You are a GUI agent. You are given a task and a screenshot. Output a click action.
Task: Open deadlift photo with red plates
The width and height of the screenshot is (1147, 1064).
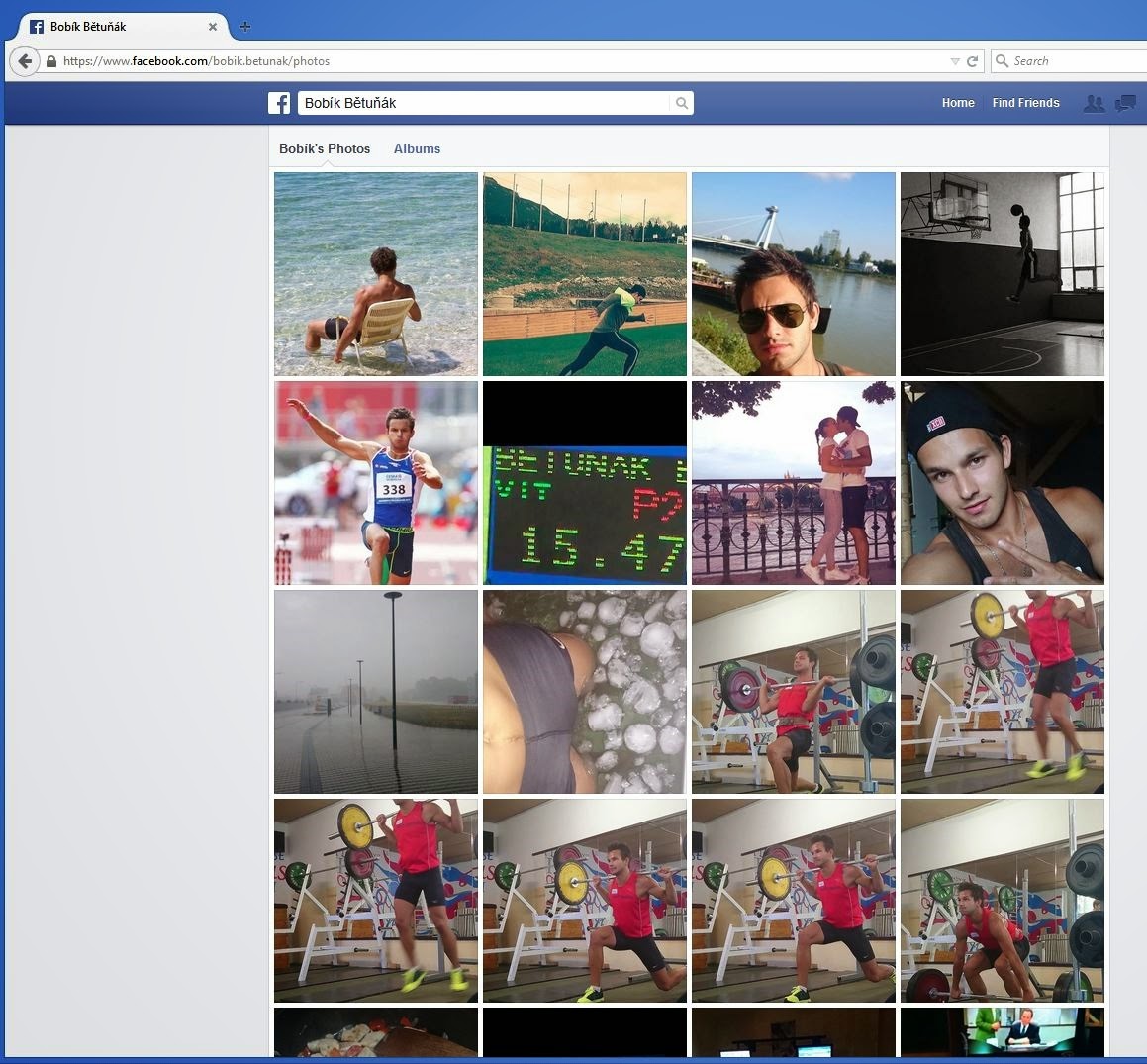(1003, 901)
